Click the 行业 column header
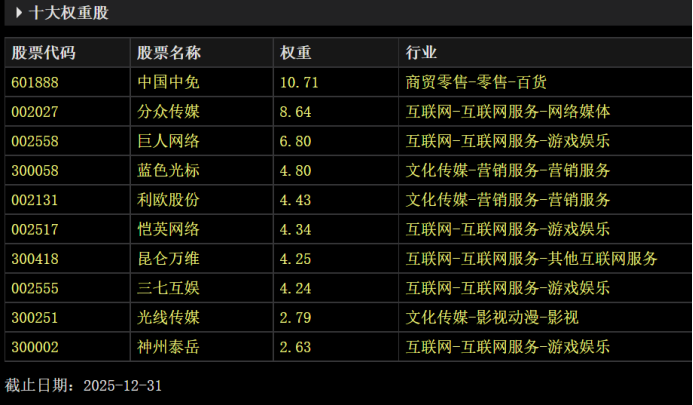The image size is (693, 405). point(421,53)
